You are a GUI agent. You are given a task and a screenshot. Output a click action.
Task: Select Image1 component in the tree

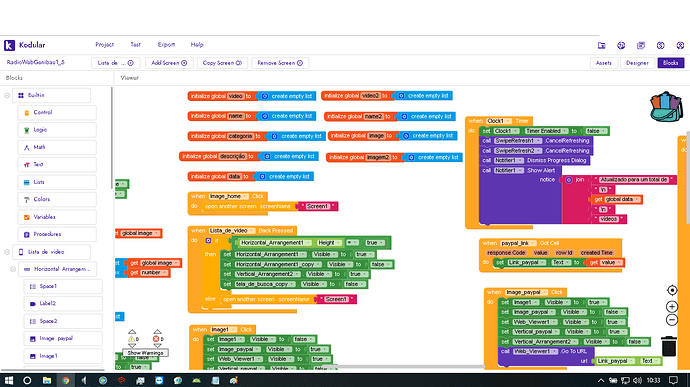point(63,356)
